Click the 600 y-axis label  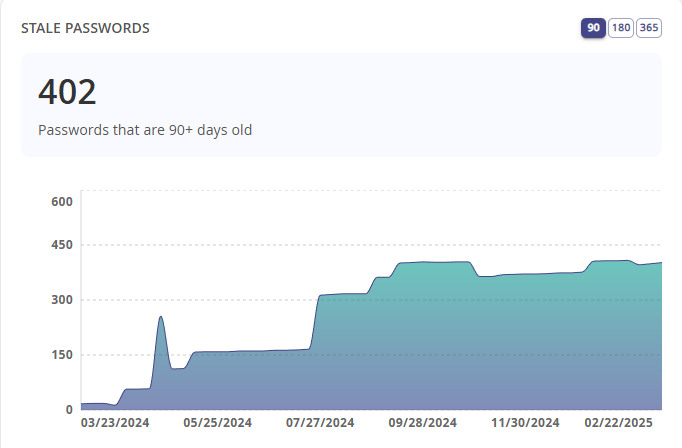pyautogui.click(x=62, y=201)
